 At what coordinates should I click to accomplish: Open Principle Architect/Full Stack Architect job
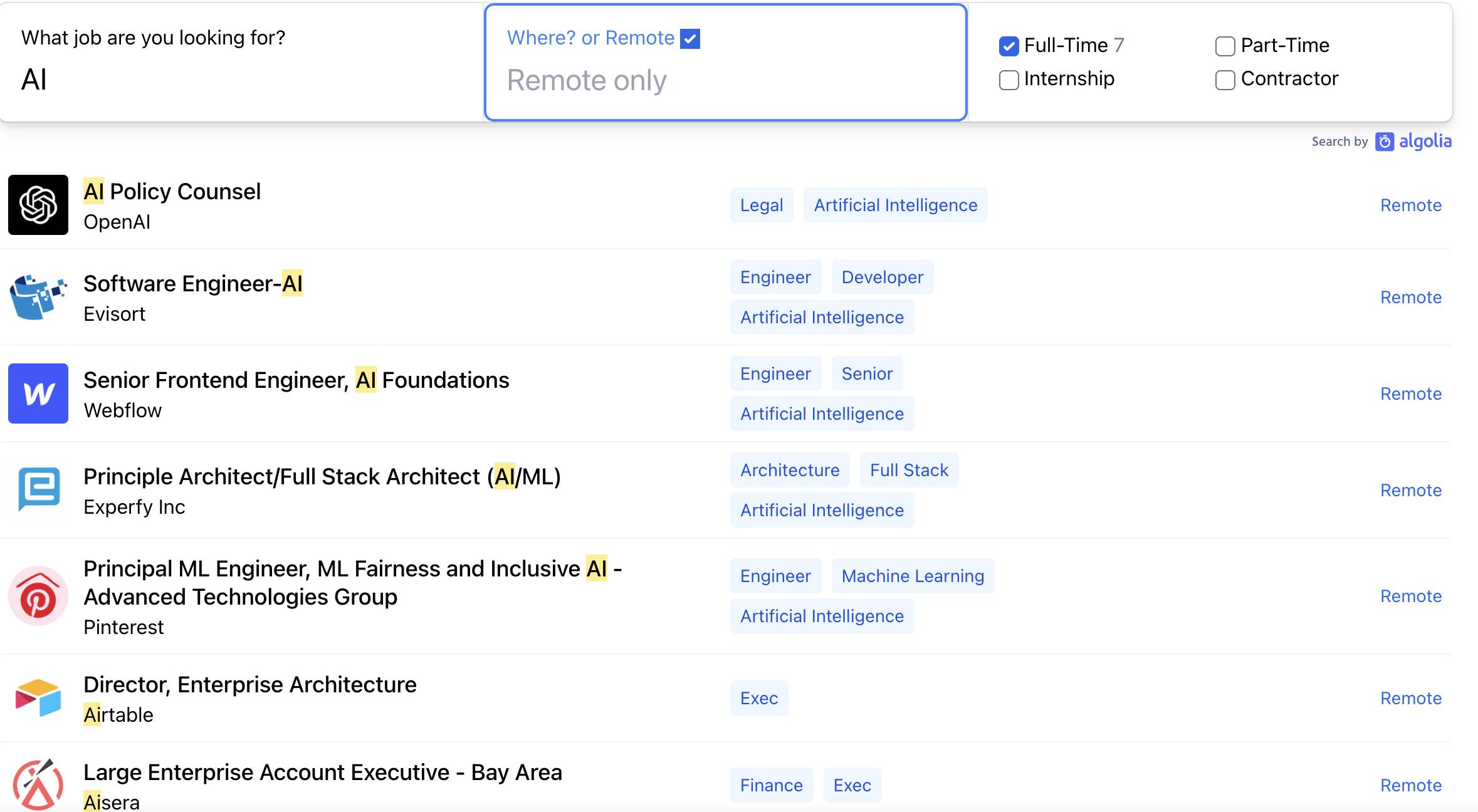pyautogui.click(x=322, y=476)
